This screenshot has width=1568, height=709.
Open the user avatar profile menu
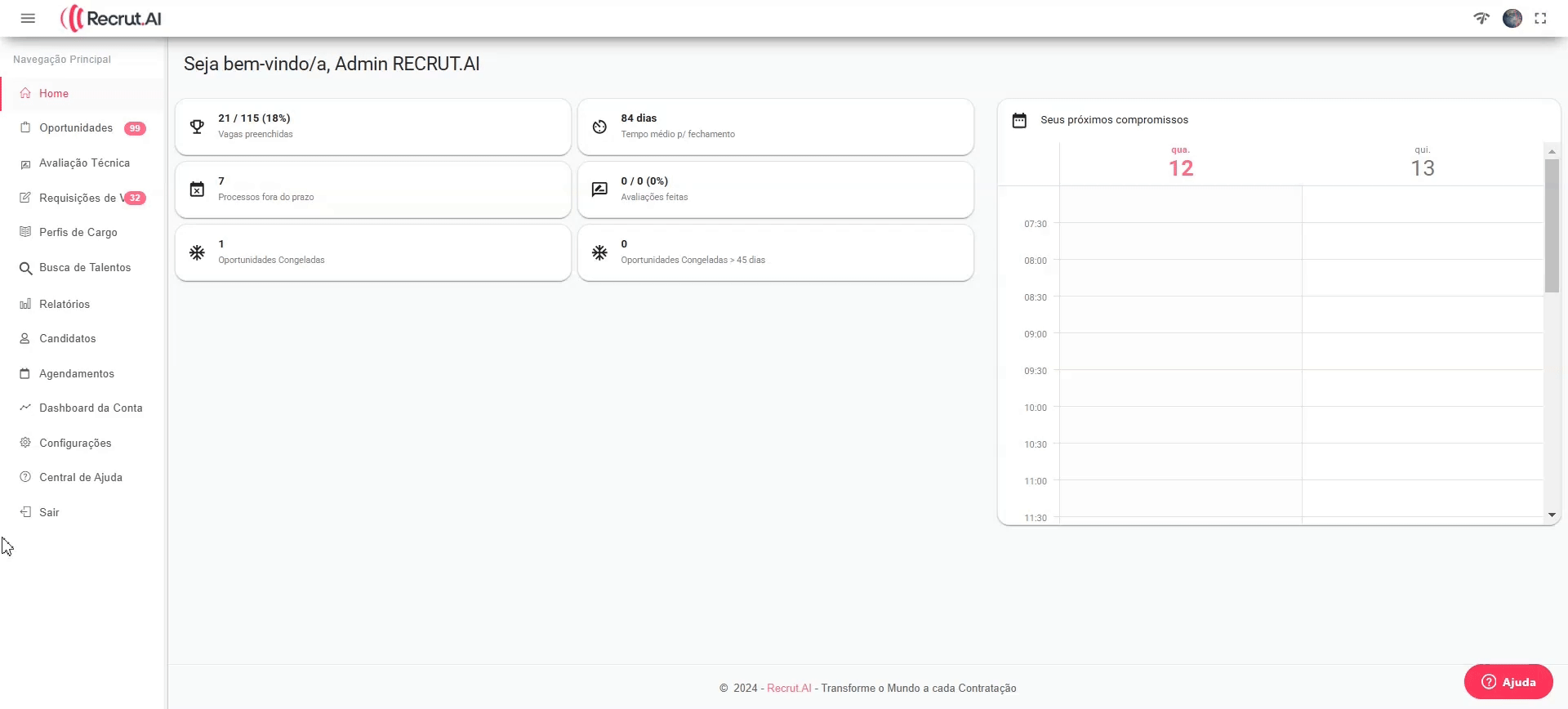(x=1512, y=18)
